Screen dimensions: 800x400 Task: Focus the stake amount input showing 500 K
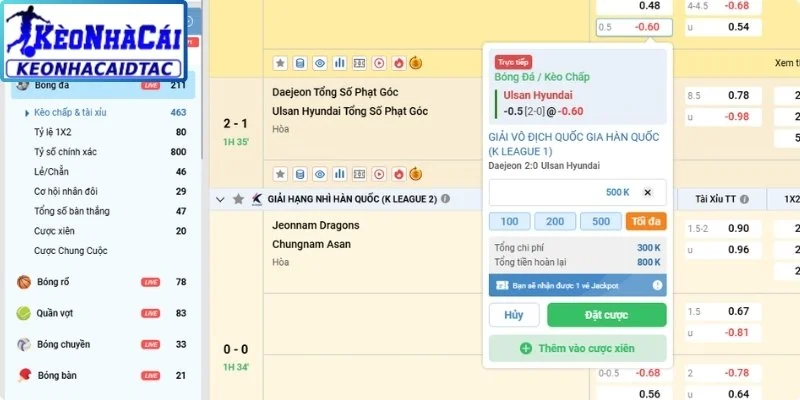[578, 192]
